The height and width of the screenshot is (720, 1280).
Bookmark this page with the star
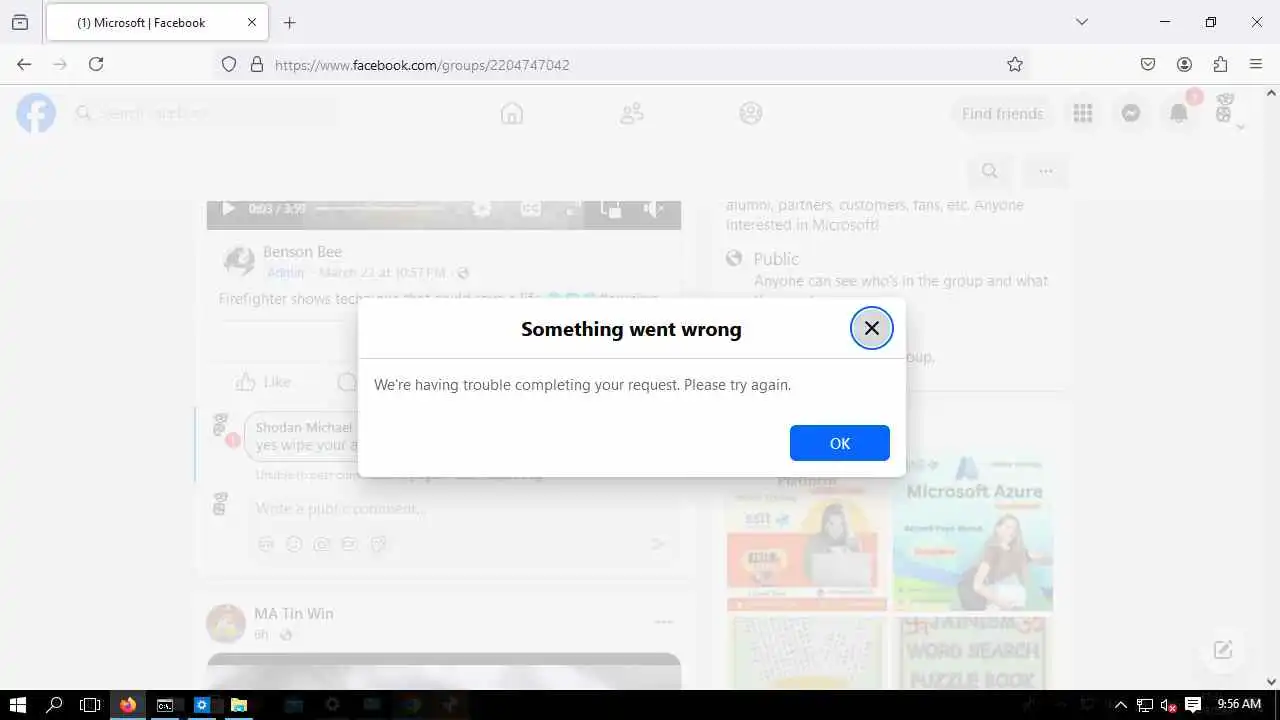tap(1015, 64)
